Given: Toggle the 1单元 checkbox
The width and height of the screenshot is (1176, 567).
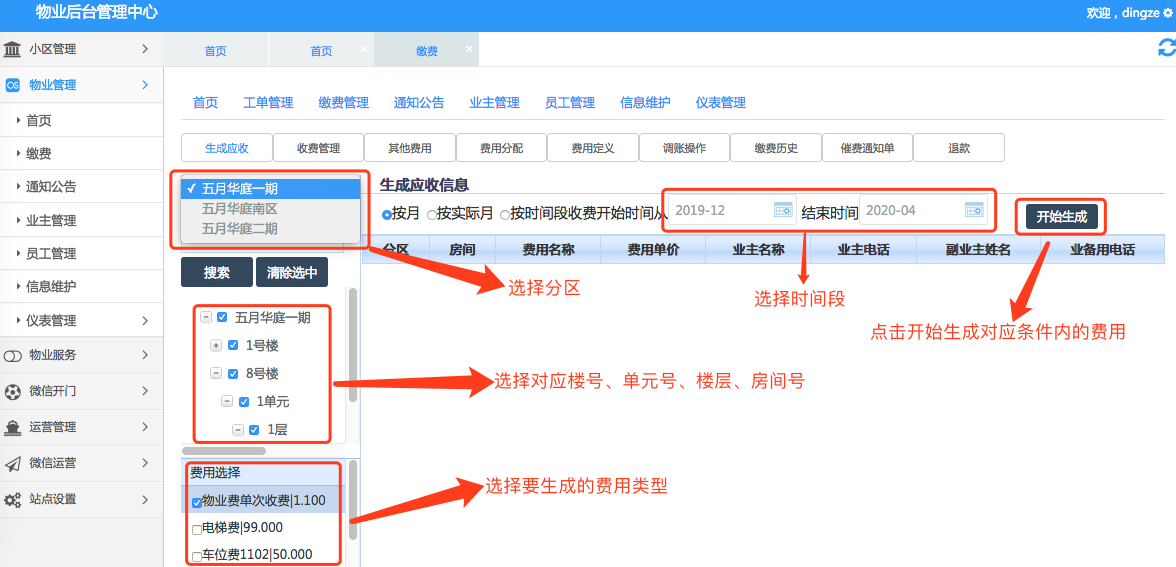Looking at the screenshot, I should pos(244,402).
